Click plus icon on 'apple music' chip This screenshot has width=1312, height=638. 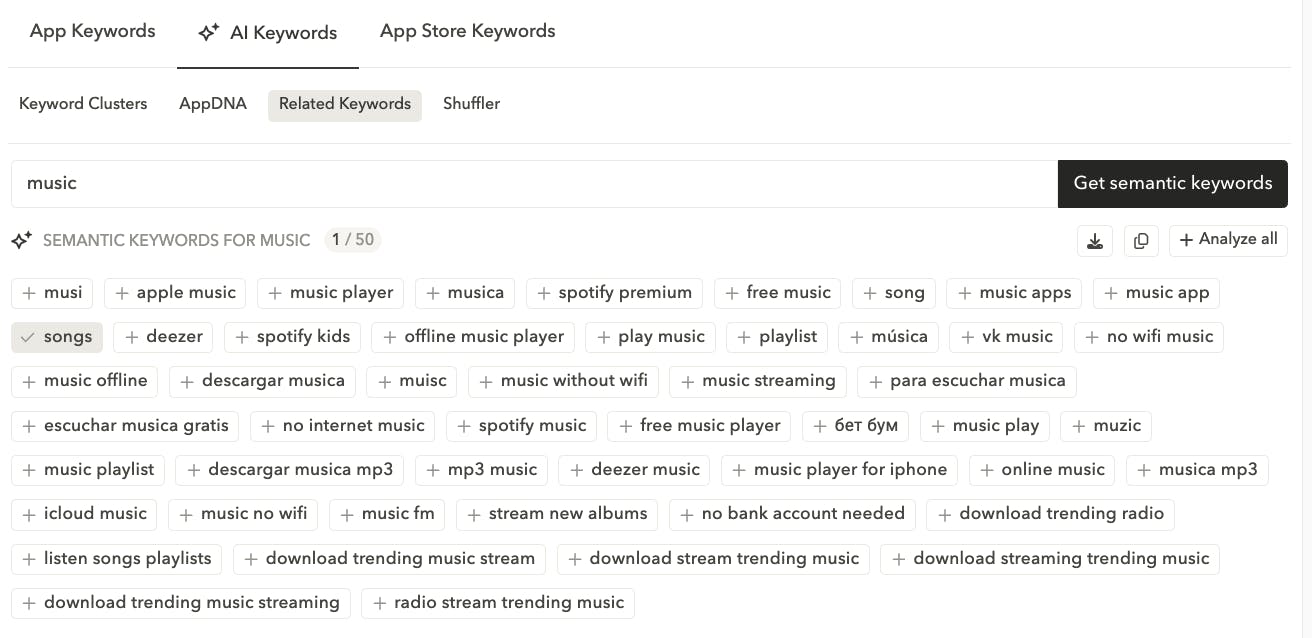click(122, 293)
